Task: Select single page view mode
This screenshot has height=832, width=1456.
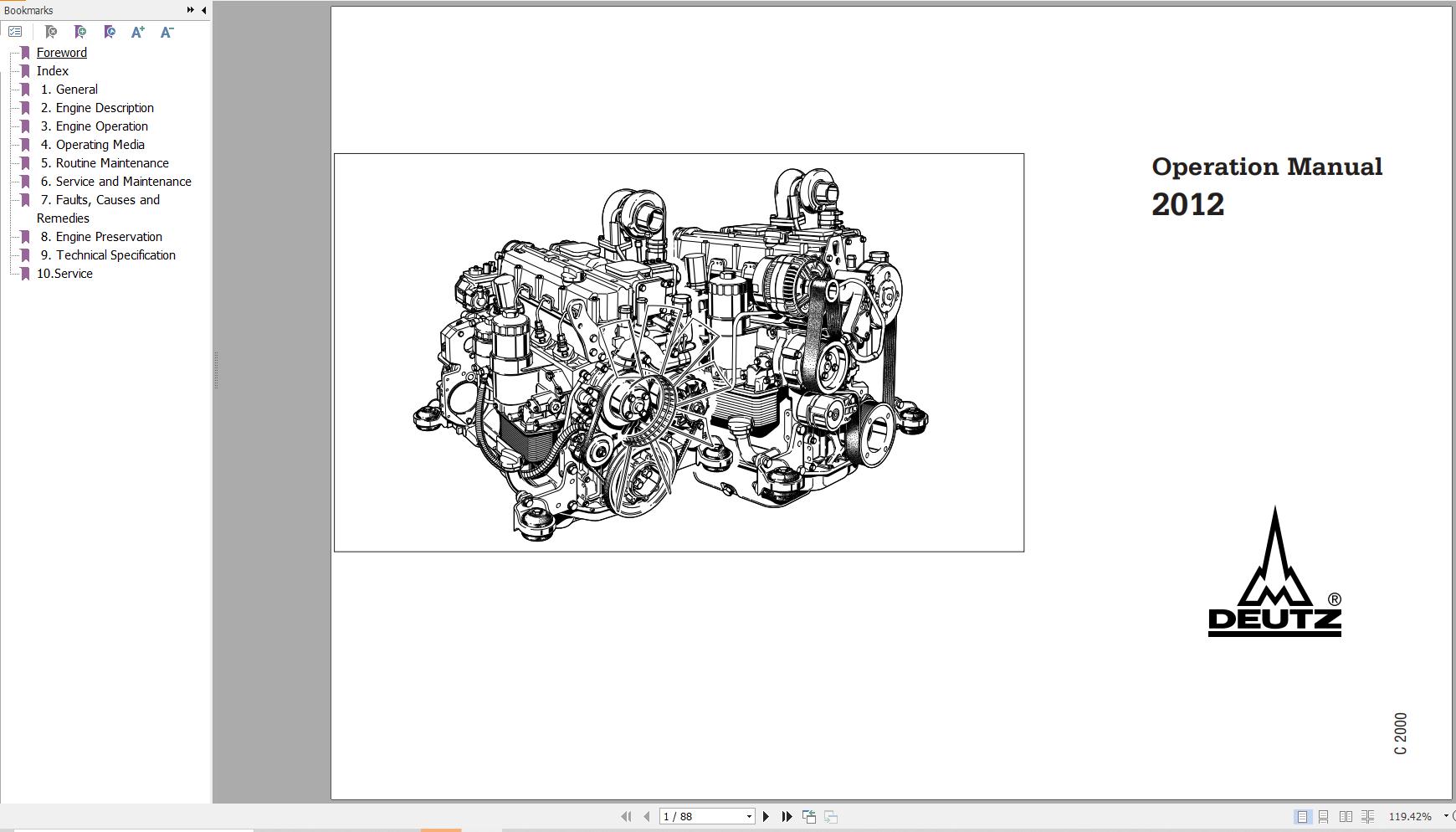Action: [x=1303, y=816]
